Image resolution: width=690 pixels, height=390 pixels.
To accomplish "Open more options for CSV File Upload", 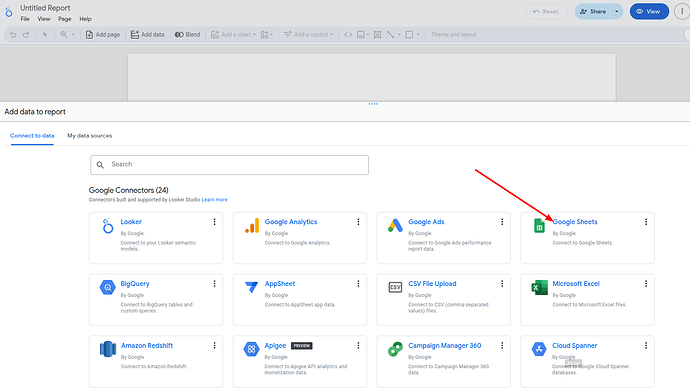I will (502, 284).
